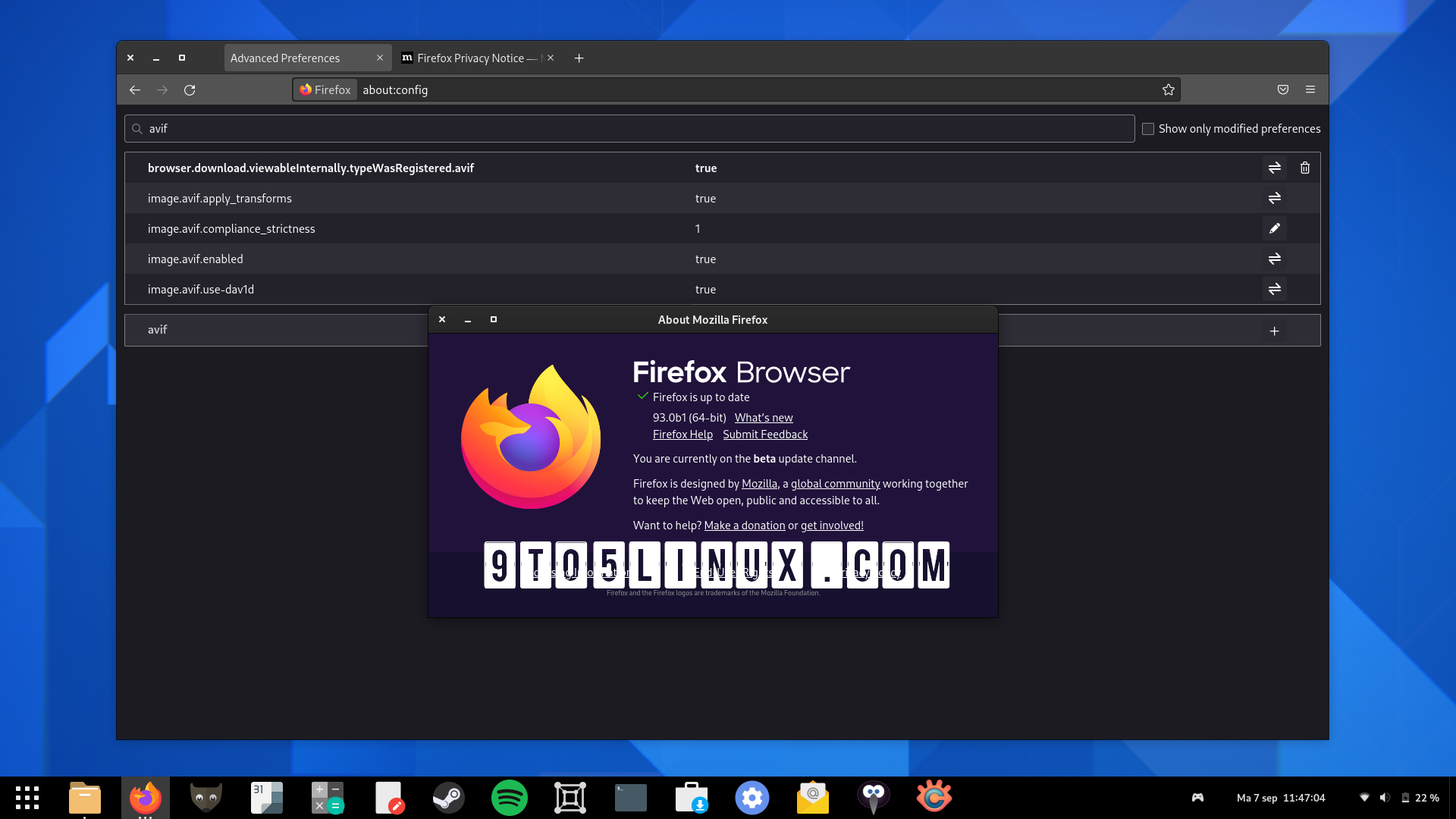This screenshot has width=1456, height=819.
Task: Bookmark the current page with the star icon
Action: pos(1168,89)
